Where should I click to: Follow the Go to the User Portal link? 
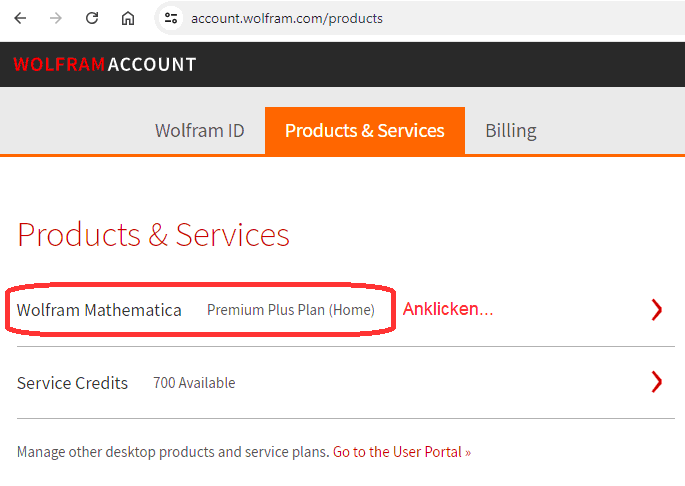tap(401, 451)
